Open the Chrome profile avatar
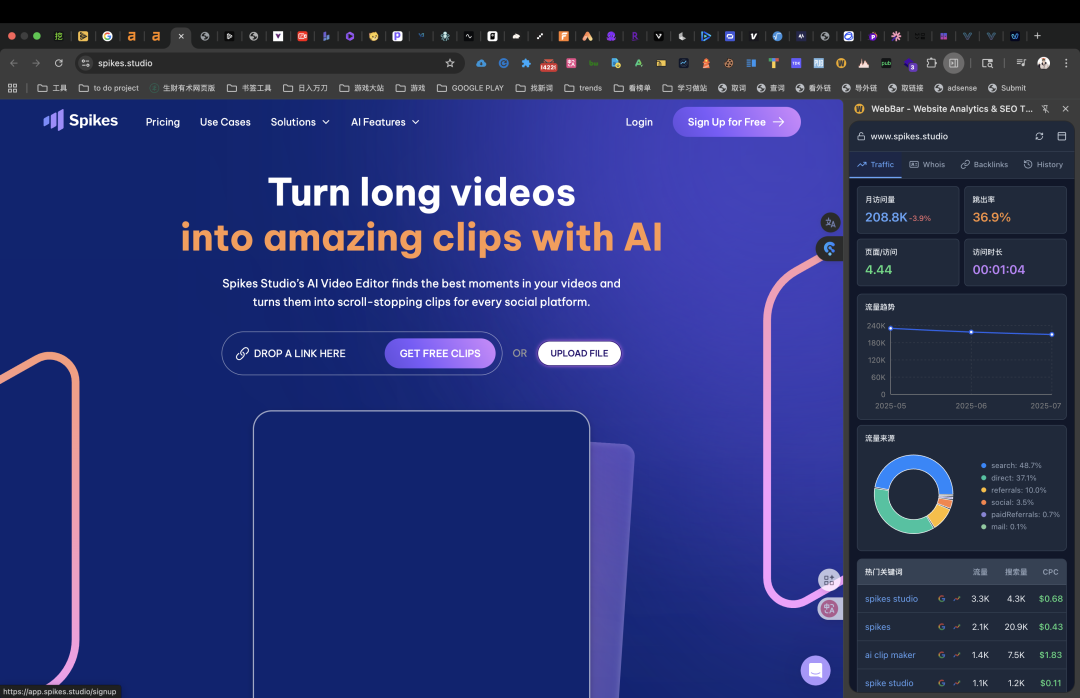This screenshot has height=698, width=1080. [1043, 63]
